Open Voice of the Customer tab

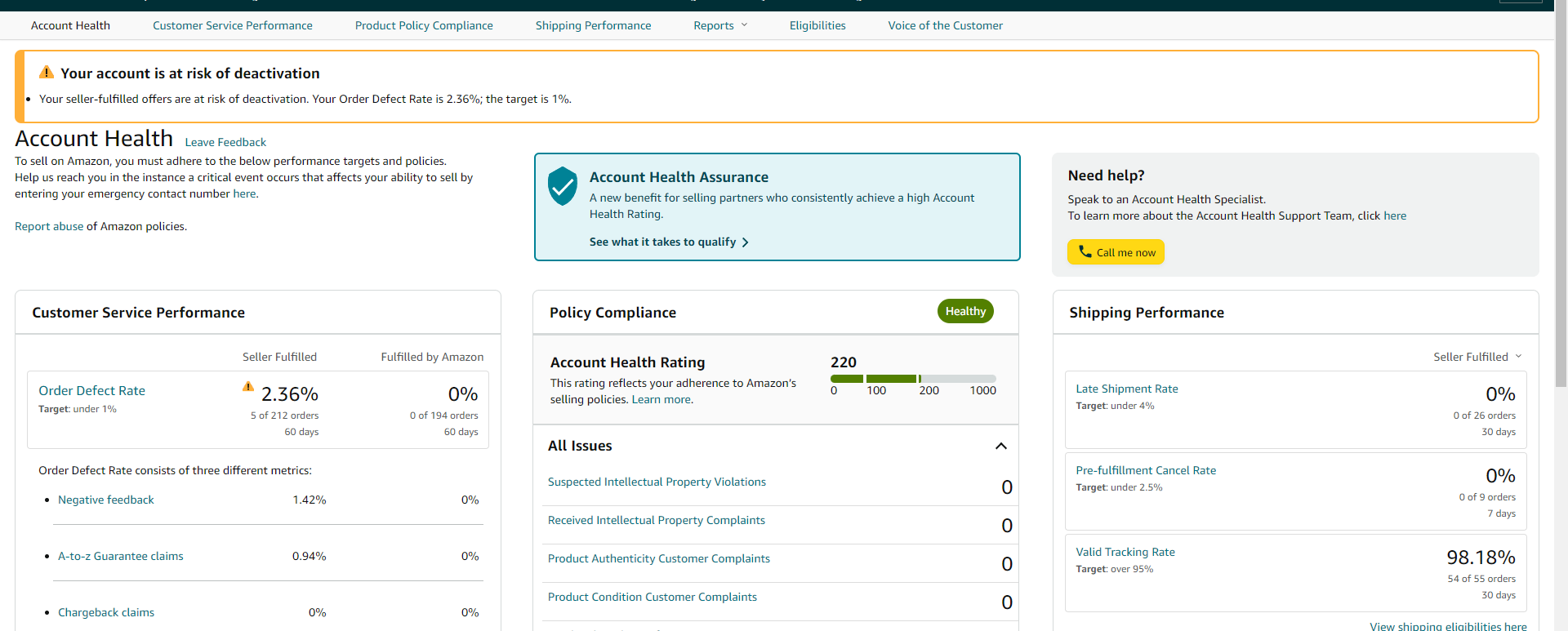(x=946, y=25)
